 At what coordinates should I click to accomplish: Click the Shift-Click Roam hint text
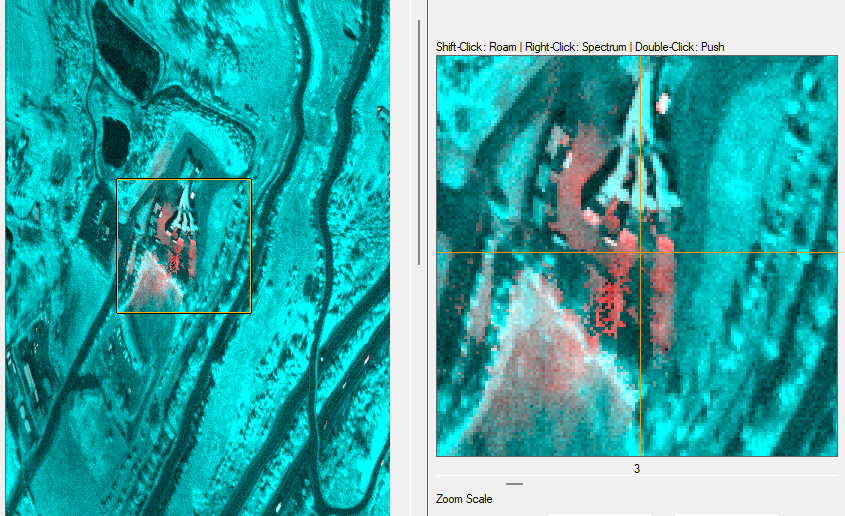475,47
